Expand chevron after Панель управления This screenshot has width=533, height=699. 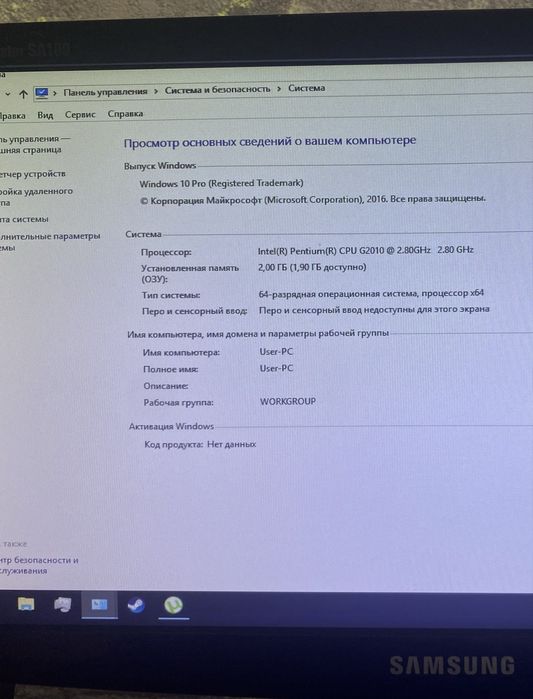pos(156,91)
